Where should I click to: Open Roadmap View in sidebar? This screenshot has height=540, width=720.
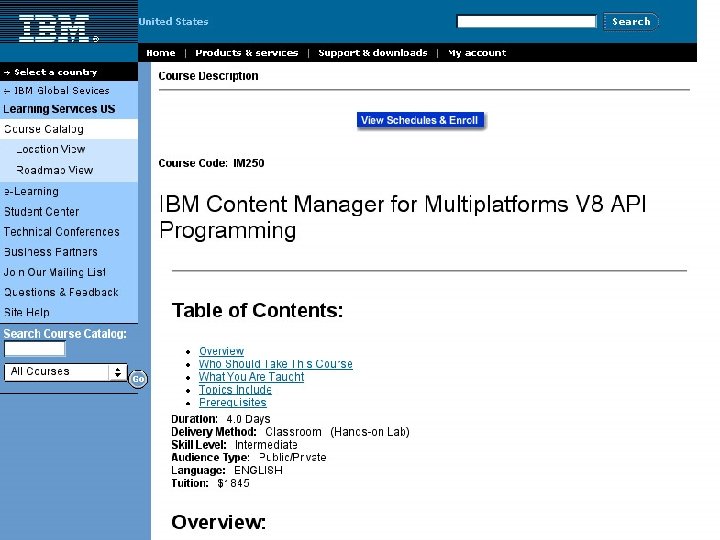point(55,170)
